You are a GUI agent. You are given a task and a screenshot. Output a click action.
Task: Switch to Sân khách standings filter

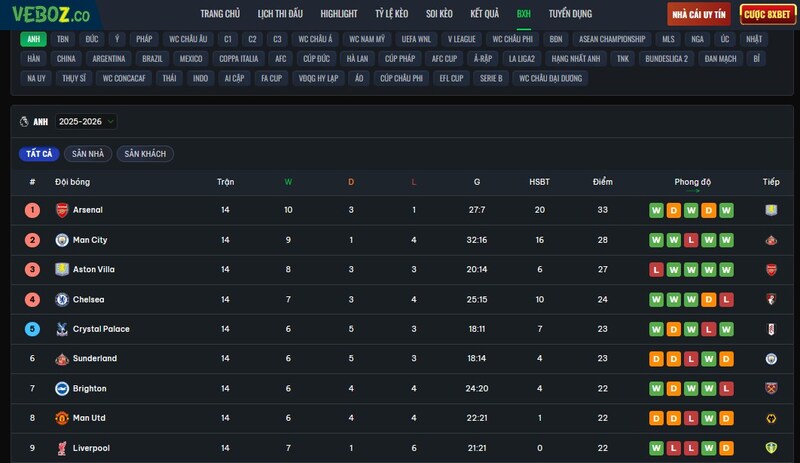(145, 154)
